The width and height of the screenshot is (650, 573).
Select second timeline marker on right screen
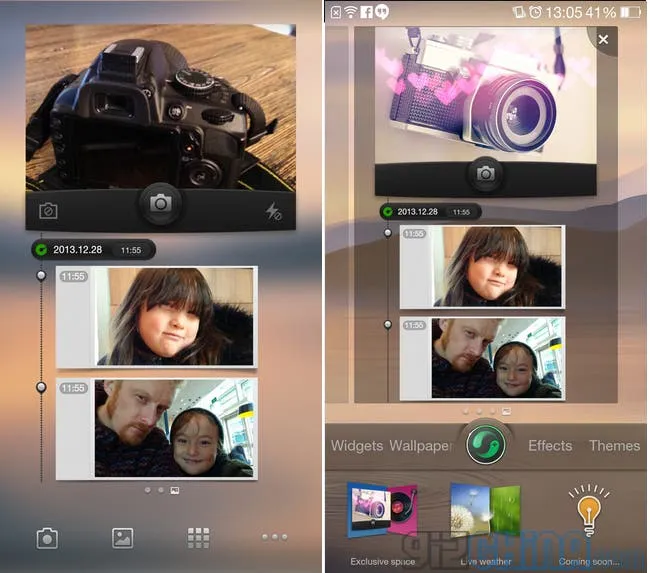(x=388, y=324)
